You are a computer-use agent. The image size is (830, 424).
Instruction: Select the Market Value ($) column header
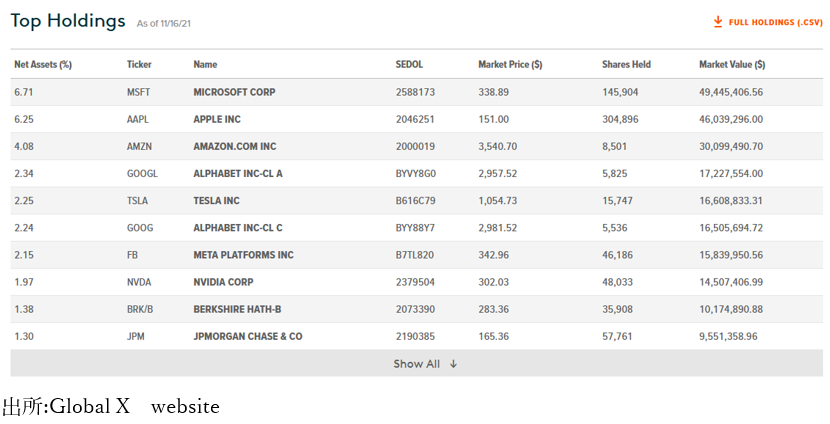pos(732,65)
